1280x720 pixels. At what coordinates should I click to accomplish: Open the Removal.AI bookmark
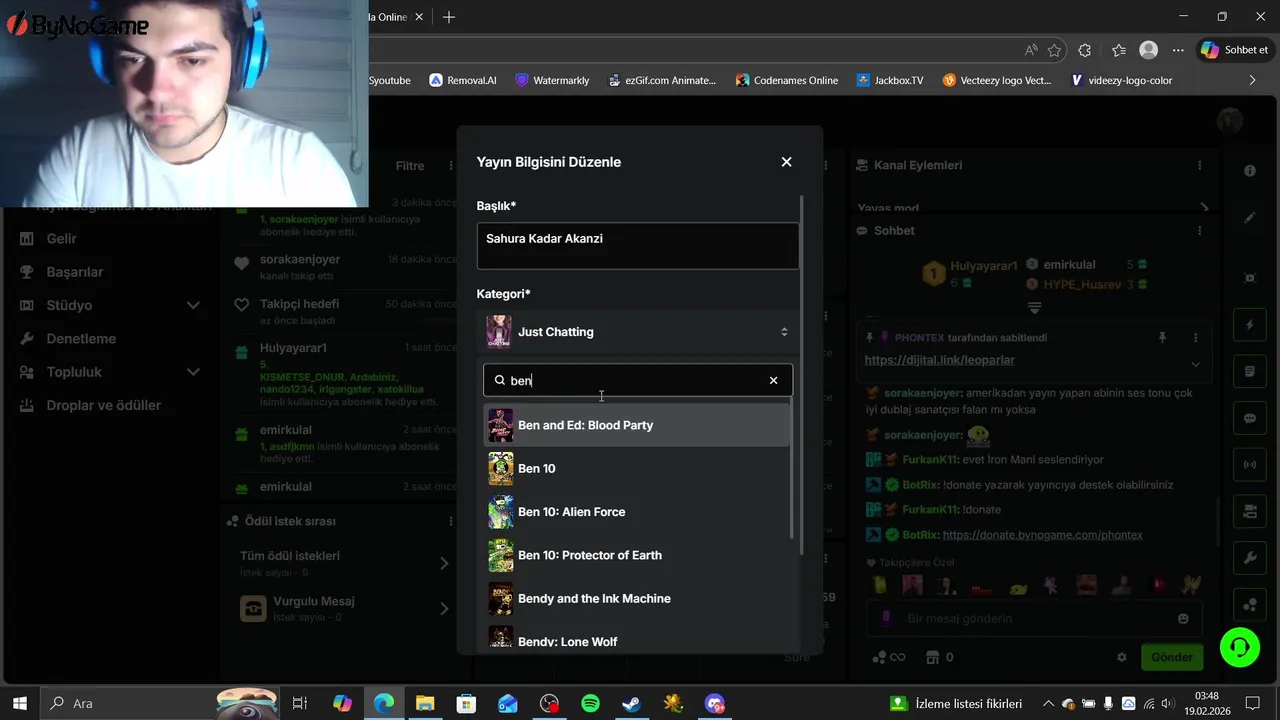coord(463,80)
